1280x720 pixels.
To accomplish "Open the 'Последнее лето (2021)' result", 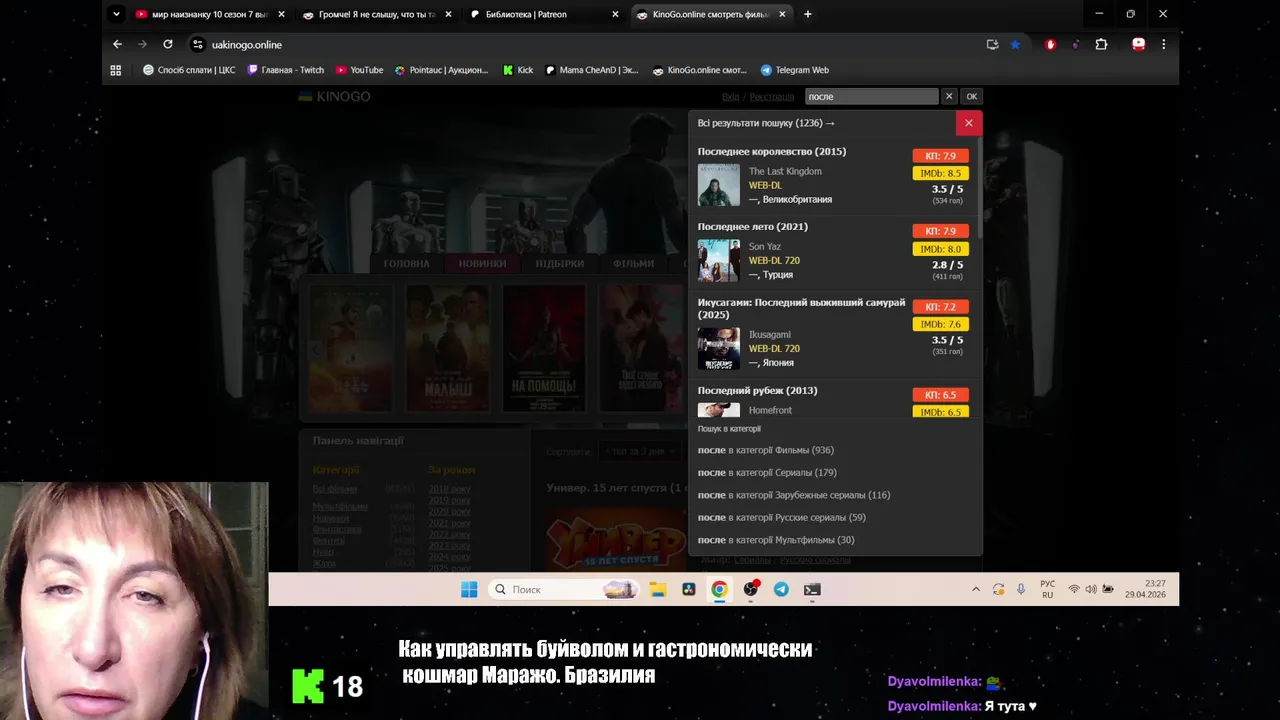I will [x=753, y=226].
